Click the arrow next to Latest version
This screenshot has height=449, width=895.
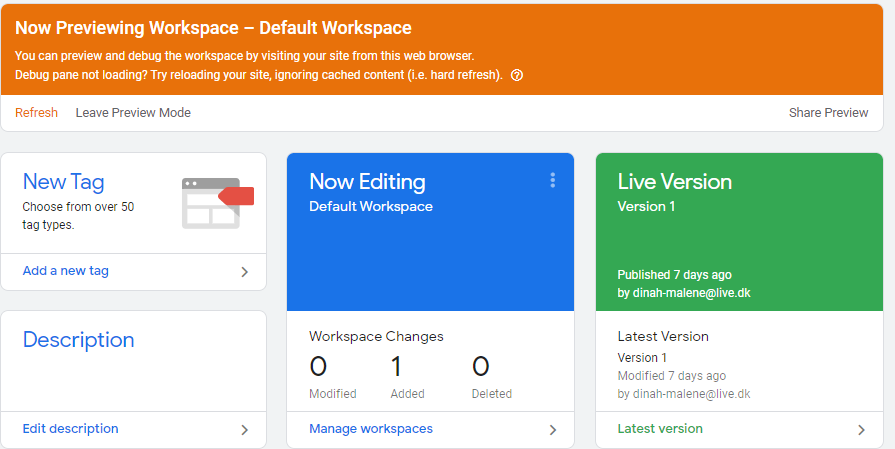(x=861, y=430)
